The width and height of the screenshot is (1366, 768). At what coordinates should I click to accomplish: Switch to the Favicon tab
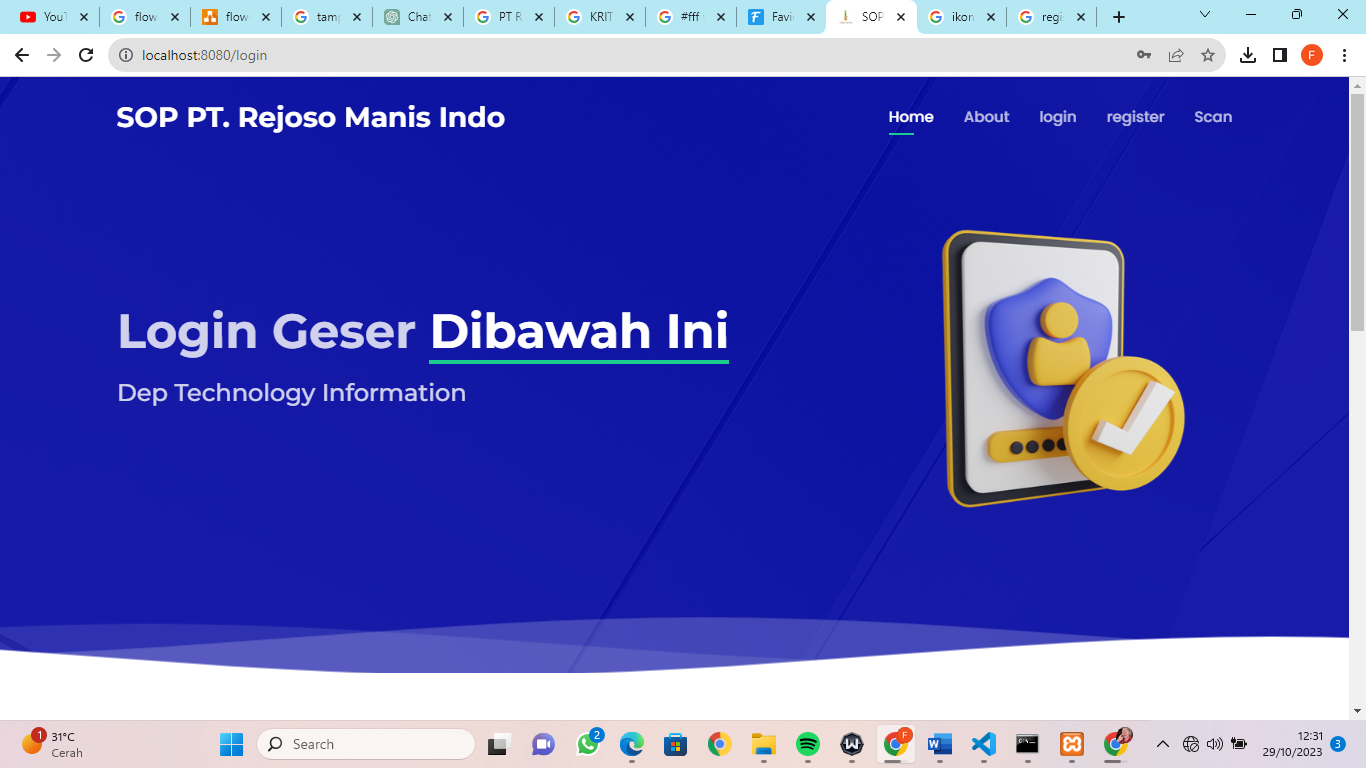click(781, 17)
